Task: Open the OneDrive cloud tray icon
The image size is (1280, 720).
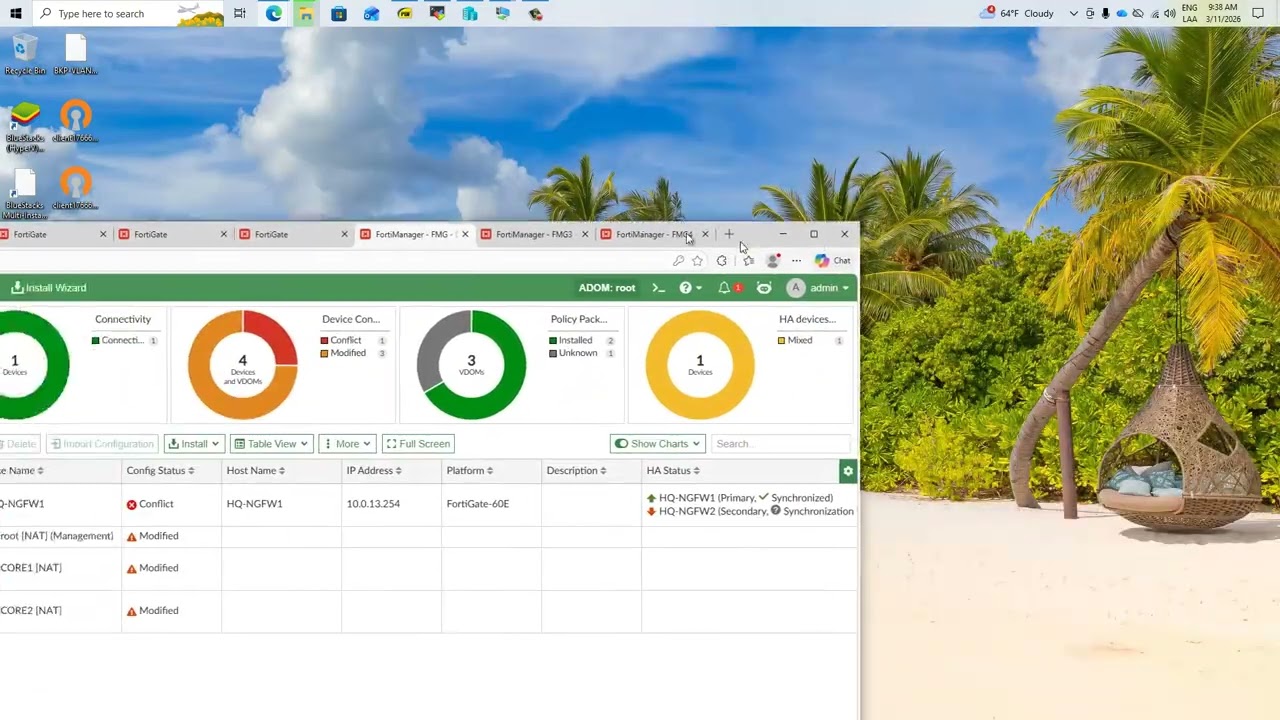Action: point(1121,13)
